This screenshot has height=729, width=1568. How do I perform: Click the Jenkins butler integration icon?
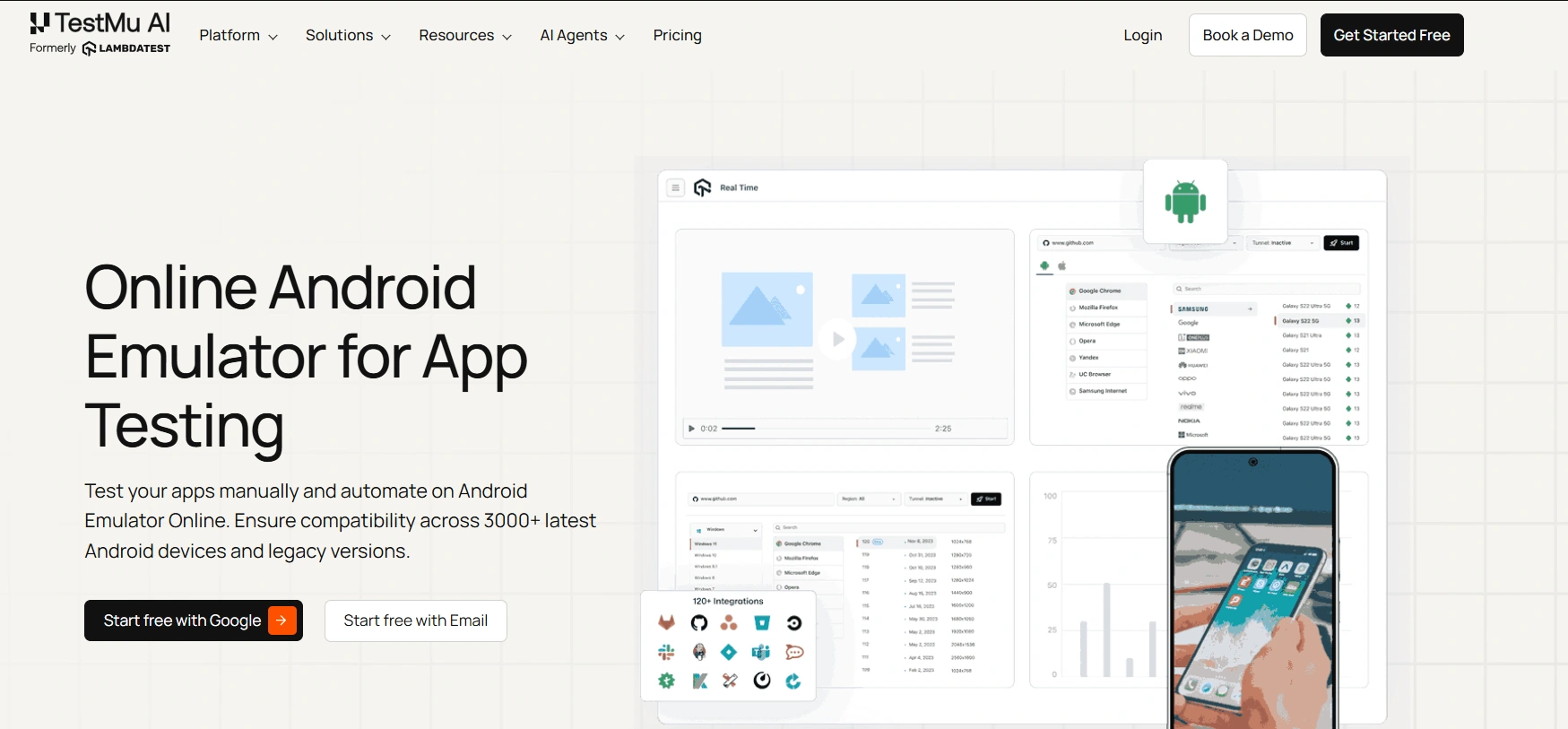click(699, 652)
